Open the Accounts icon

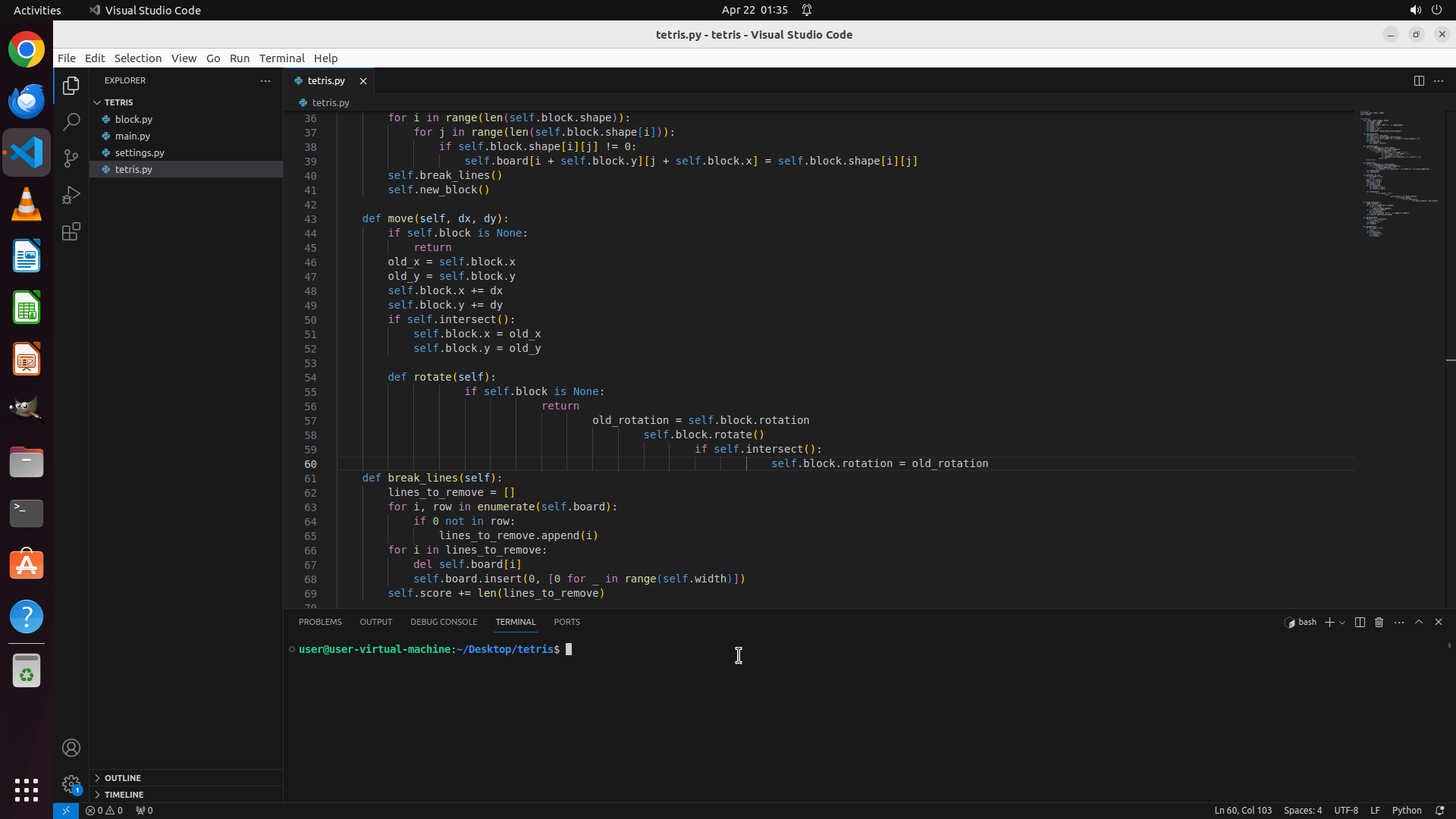(x=71, y=748)
